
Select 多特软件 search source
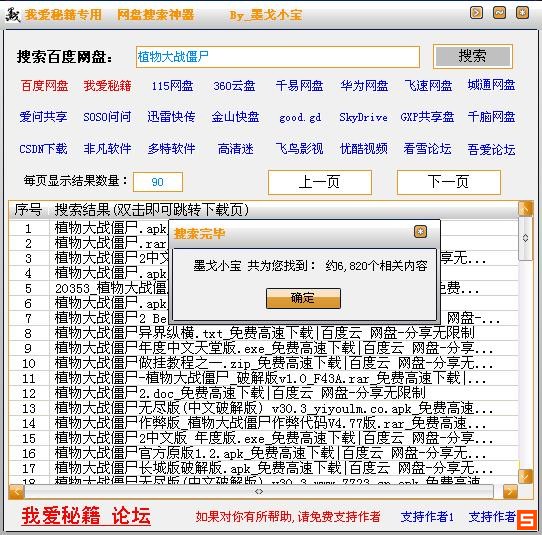coord(171,149)
